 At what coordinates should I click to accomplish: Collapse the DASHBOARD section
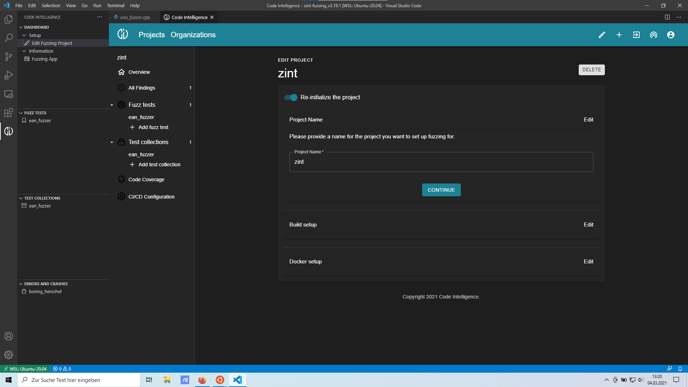(x=21, y=27)
